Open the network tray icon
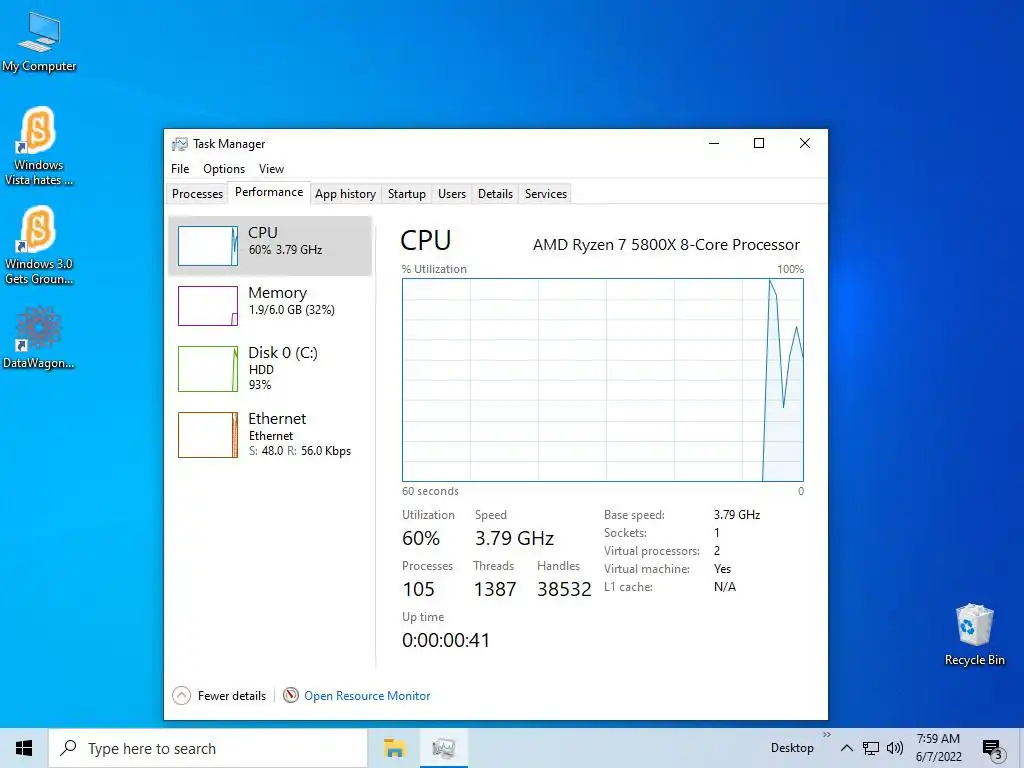The image size is (1024, 768). [x=871, y=748]
